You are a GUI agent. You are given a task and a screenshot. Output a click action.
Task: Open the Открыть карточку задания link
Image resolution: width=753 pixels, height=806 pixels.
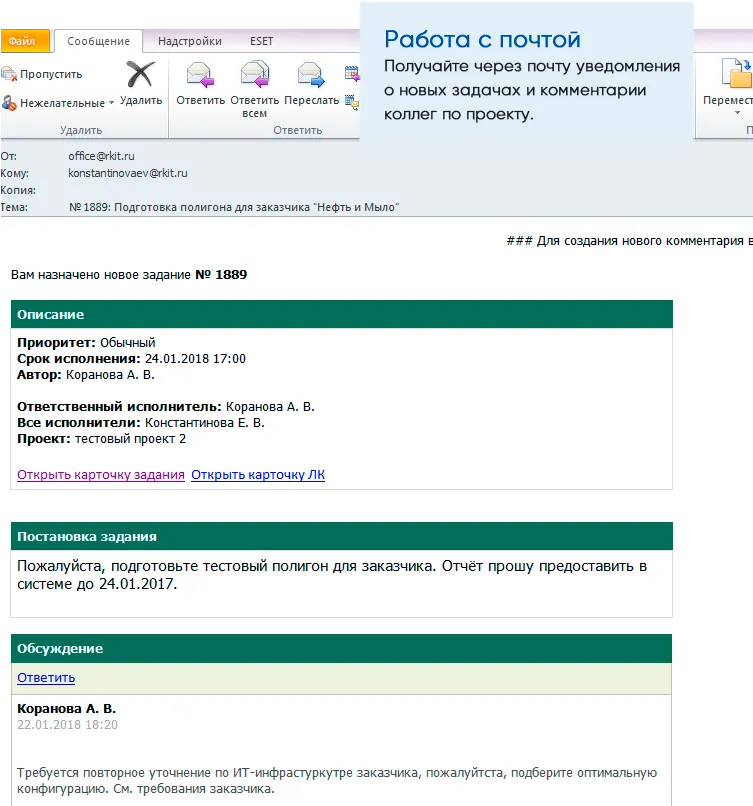[100, 475]
